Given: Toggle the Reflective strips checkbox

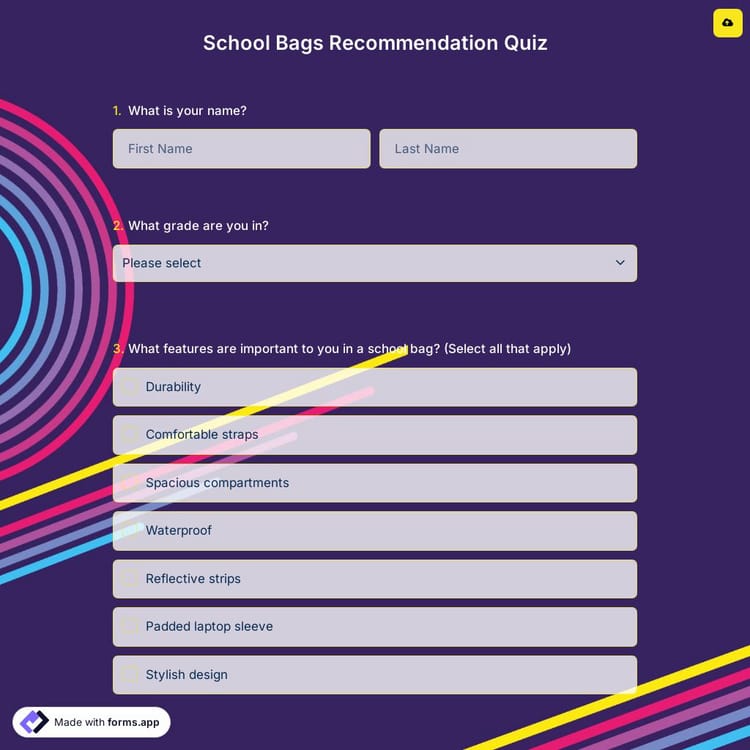Looking at the screenshot, I should tap(130, 579).
